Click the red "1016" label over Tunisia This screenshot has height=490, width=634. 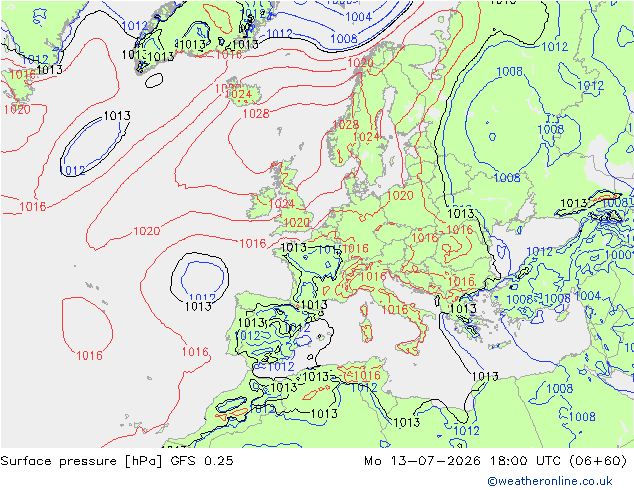(367, 375)
